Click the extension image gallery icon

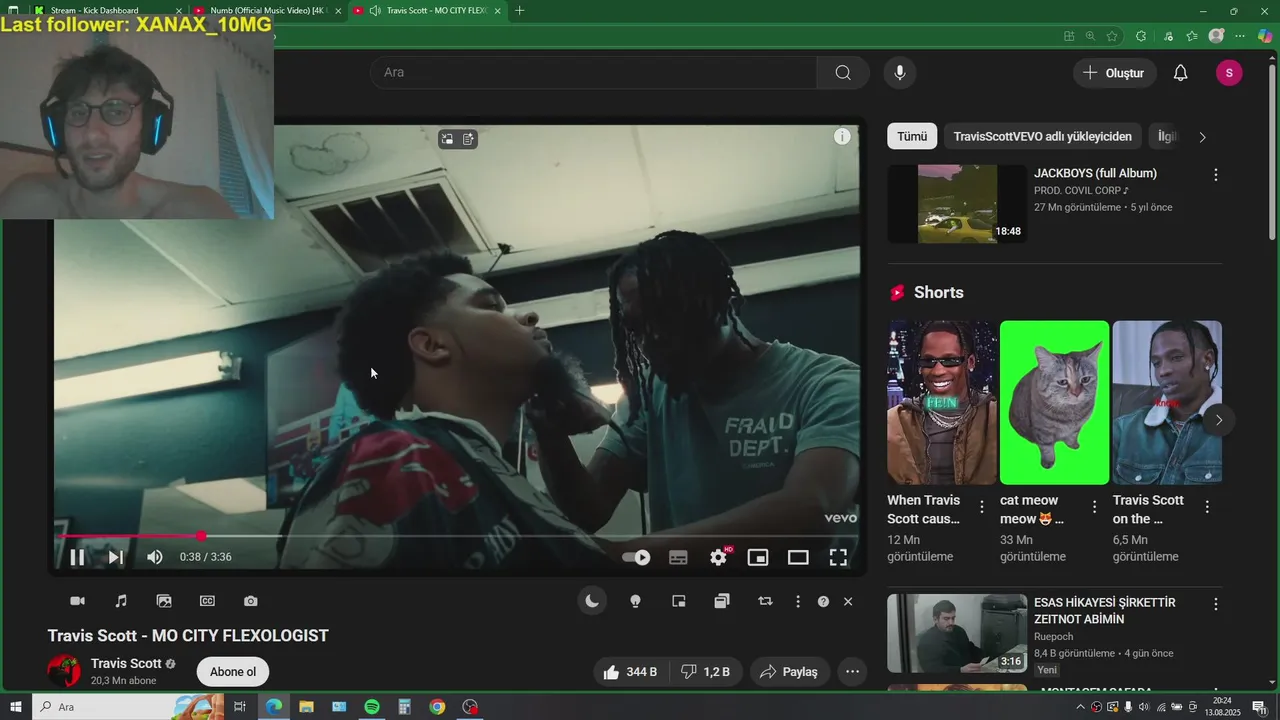164,601
